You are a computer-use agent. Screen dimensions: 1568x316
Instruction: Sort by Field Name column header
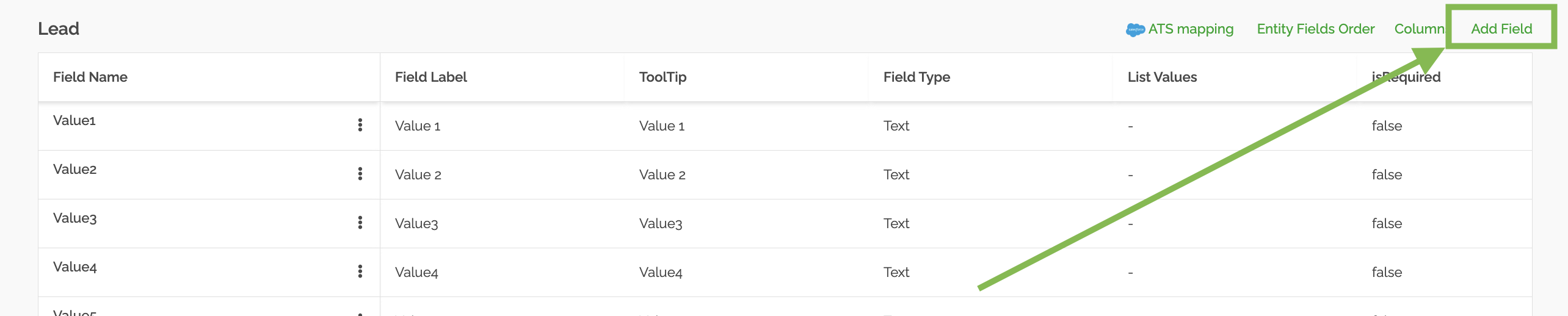coord(90,77)
